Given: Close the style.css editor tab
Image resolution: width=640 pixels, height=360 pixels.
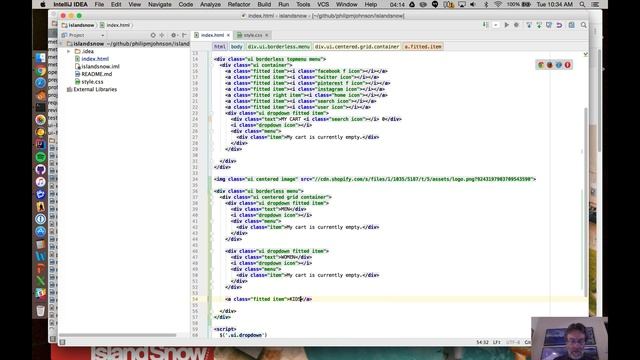Looking at the screenshot, I should point(267,35).
